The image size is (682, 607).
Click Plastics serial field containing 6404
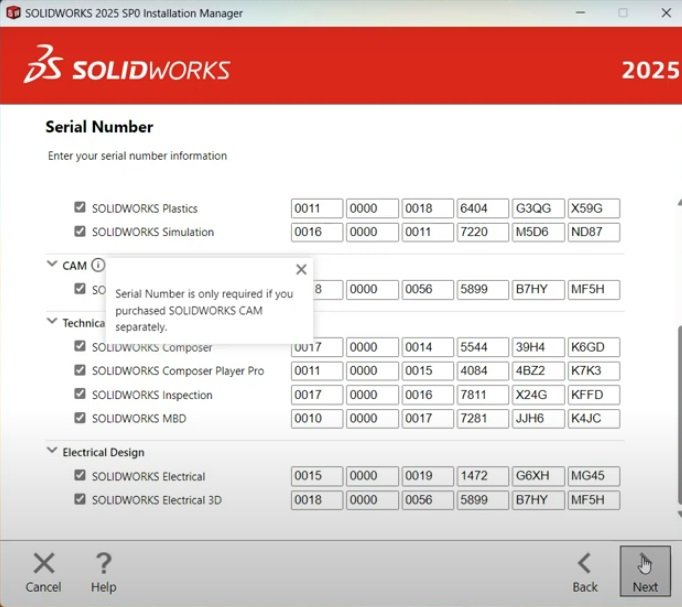tap(482, 209)
